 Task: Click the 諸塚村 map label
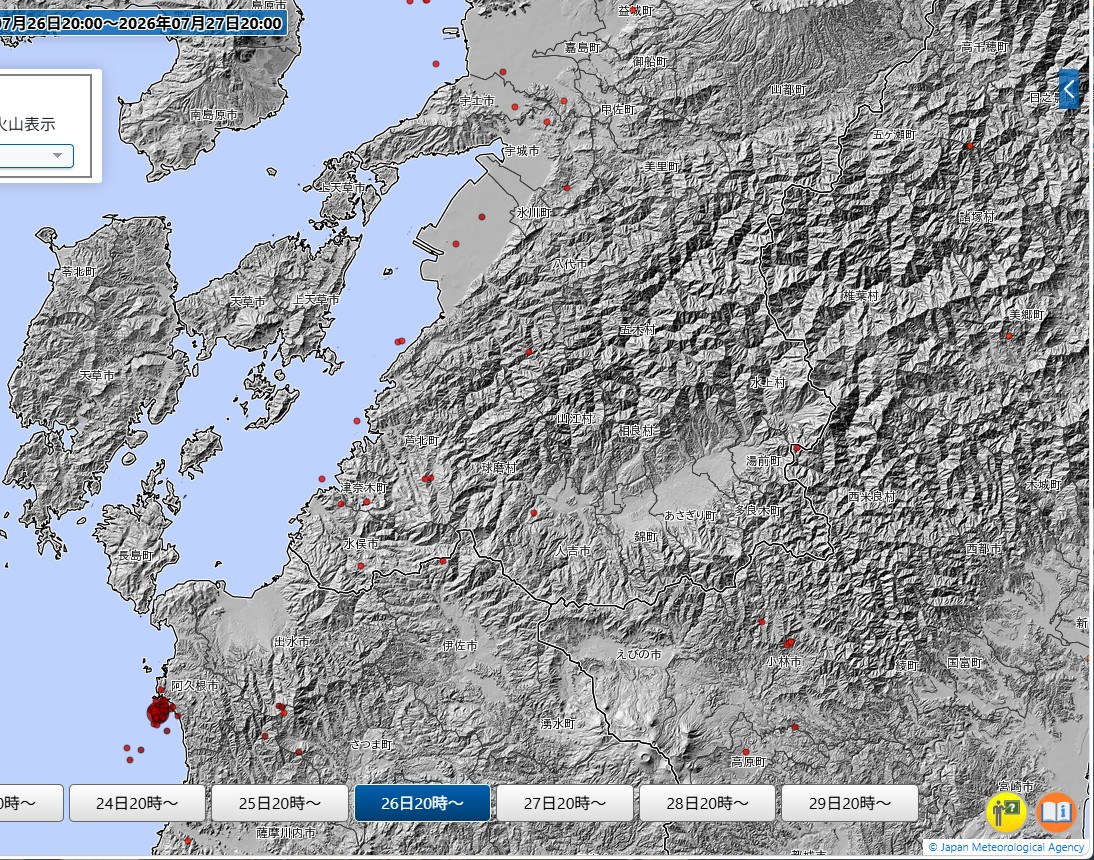click(977, 217)
